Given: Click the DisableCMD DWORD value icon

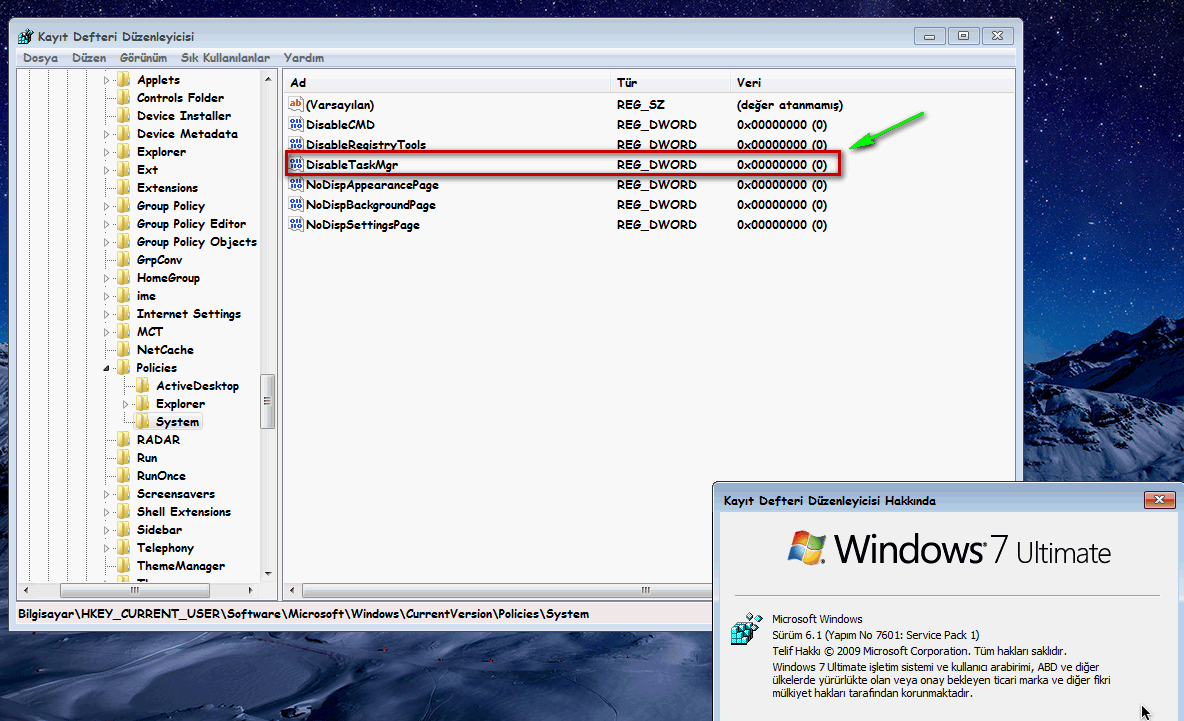Looking at the screenshot, I should pyautogui.click(x=296, y=124).
